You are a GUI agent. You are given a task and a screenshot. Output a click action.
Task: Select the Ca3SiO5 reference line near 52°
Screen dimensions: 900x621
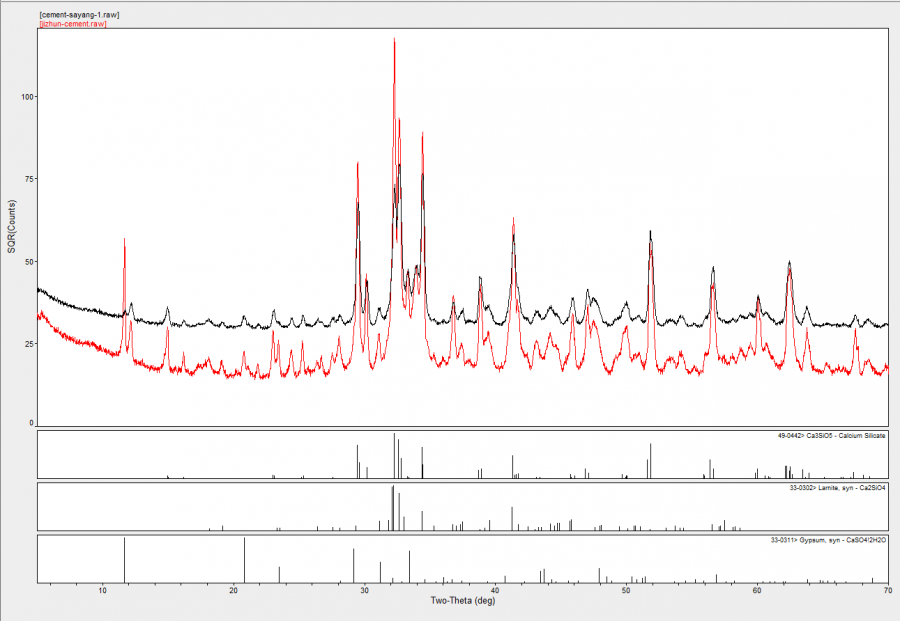coord(651,462)
